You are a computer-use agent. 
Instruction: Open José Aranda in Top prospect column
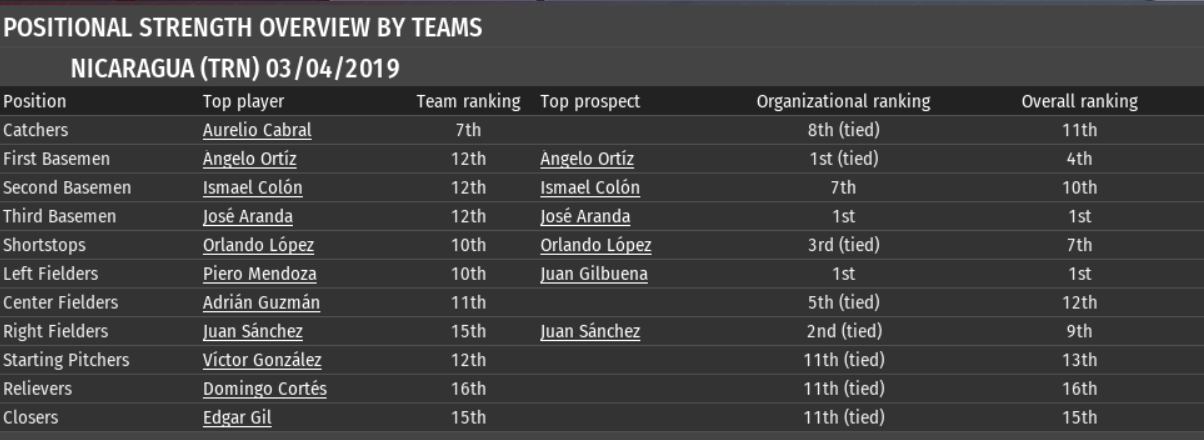tap(585, 217)
